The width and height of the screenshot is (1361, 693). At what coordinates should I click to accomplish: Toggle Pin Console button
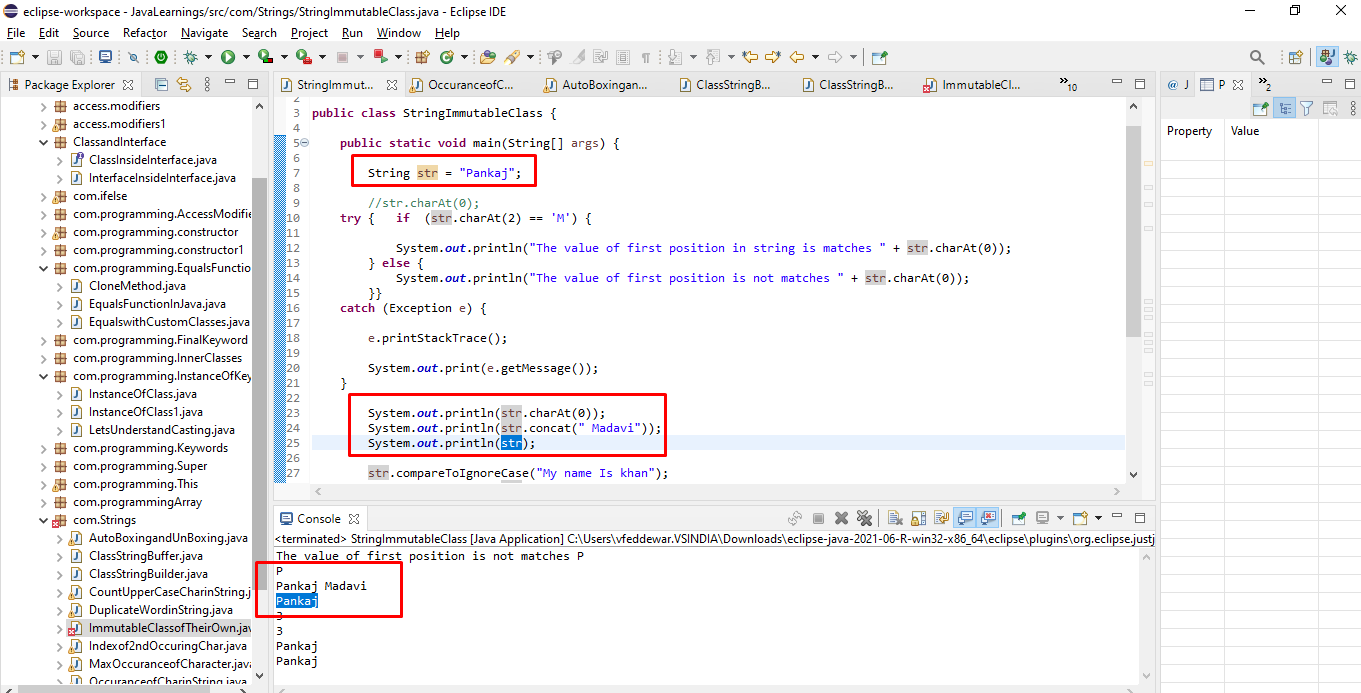click(x=1018, y=518)
